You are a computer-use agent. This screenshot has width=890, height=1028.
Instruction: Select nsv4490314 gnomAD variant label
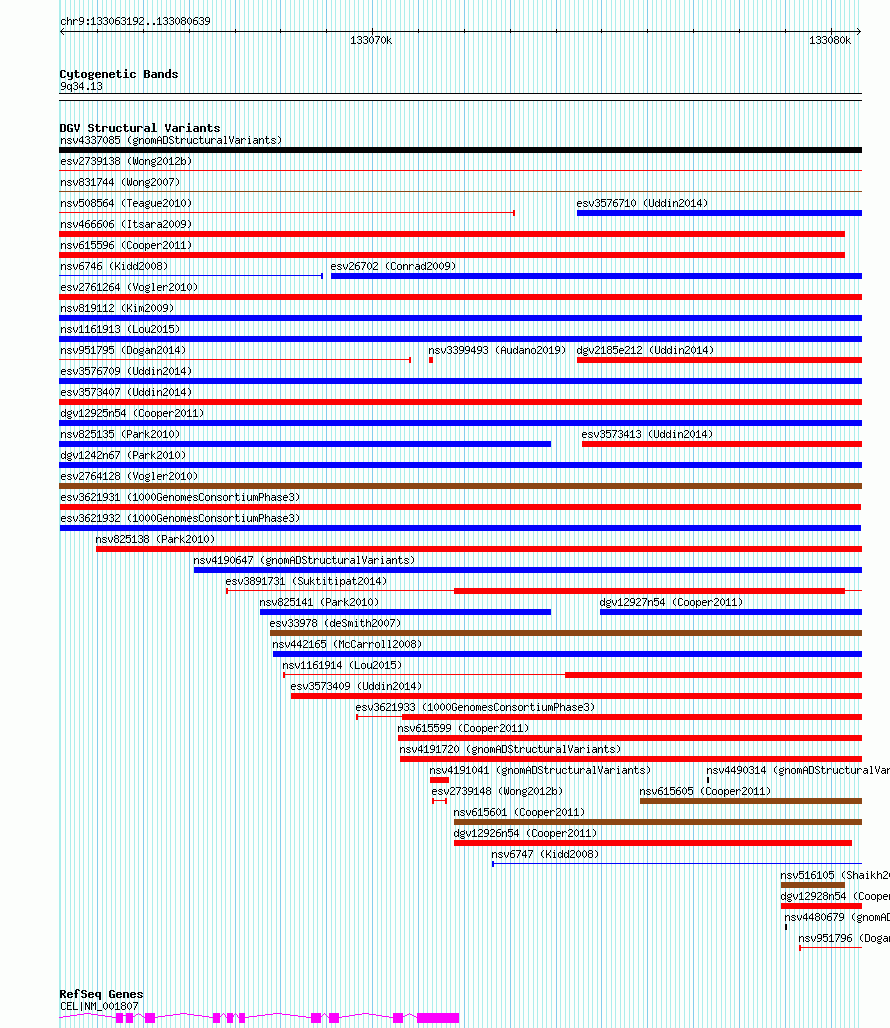pos(798,770)
